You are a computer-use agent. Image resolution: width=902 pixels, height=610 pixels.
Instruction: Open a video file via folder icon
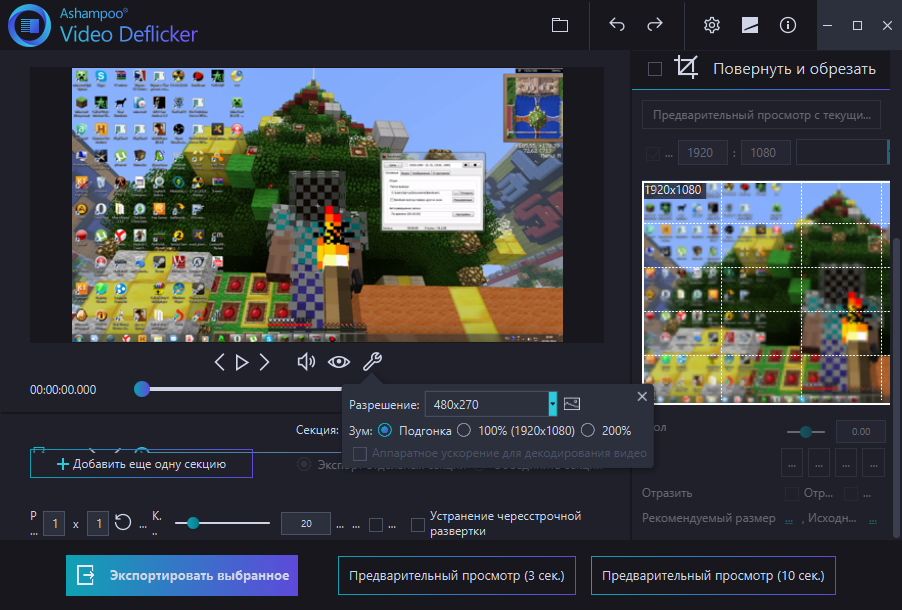click(x=560, y=25)
